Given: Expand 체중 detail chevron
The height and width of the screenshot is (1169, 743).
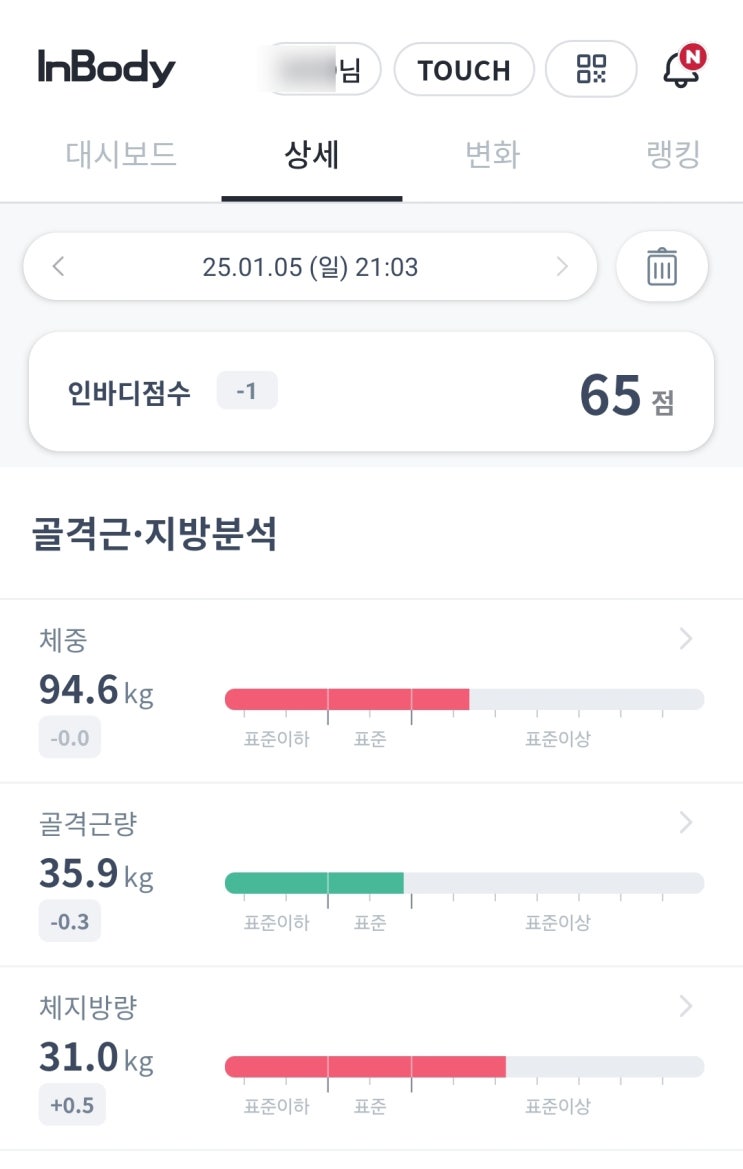Looking at the screenshot, I should point(686,639).
